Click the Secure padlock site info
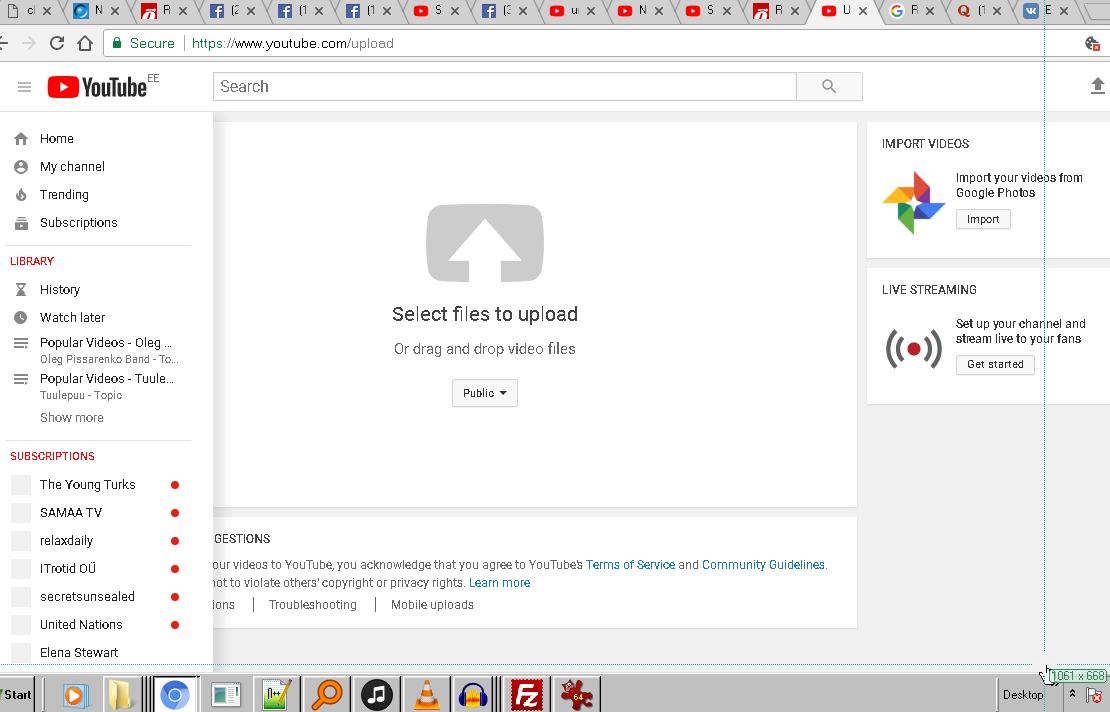1110x712 pixels. click(142, 43)
